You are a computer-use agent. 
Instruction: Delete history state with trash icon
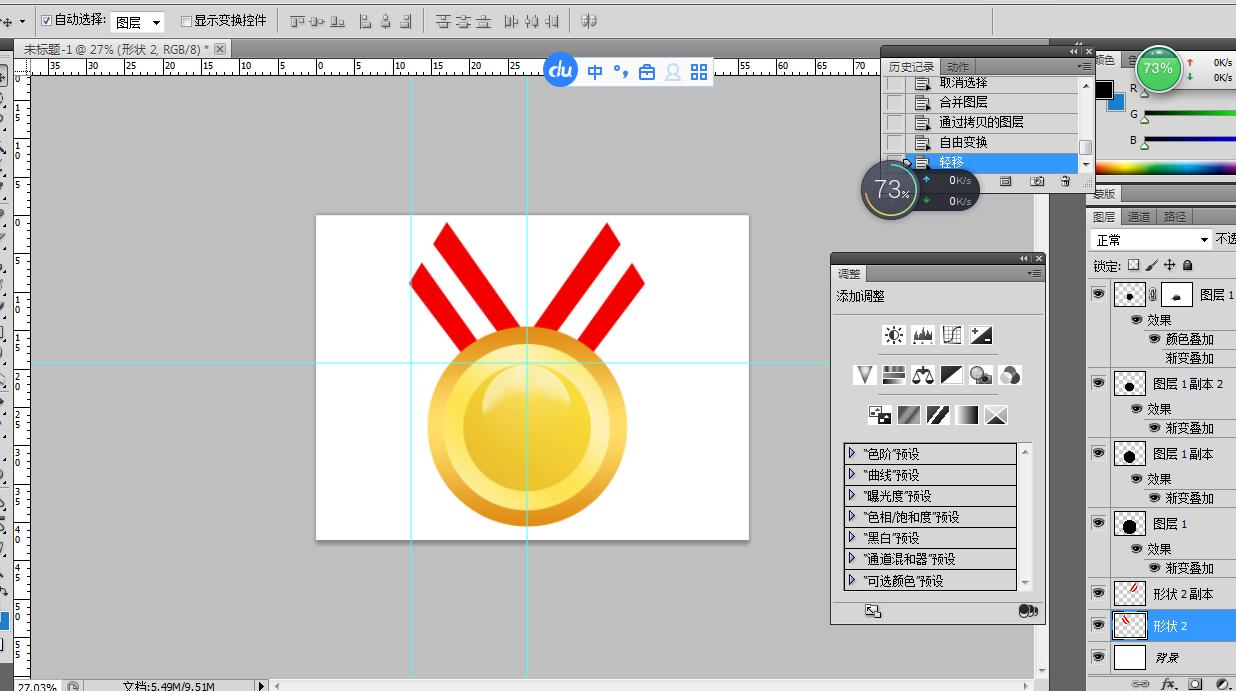[1065, 182]
